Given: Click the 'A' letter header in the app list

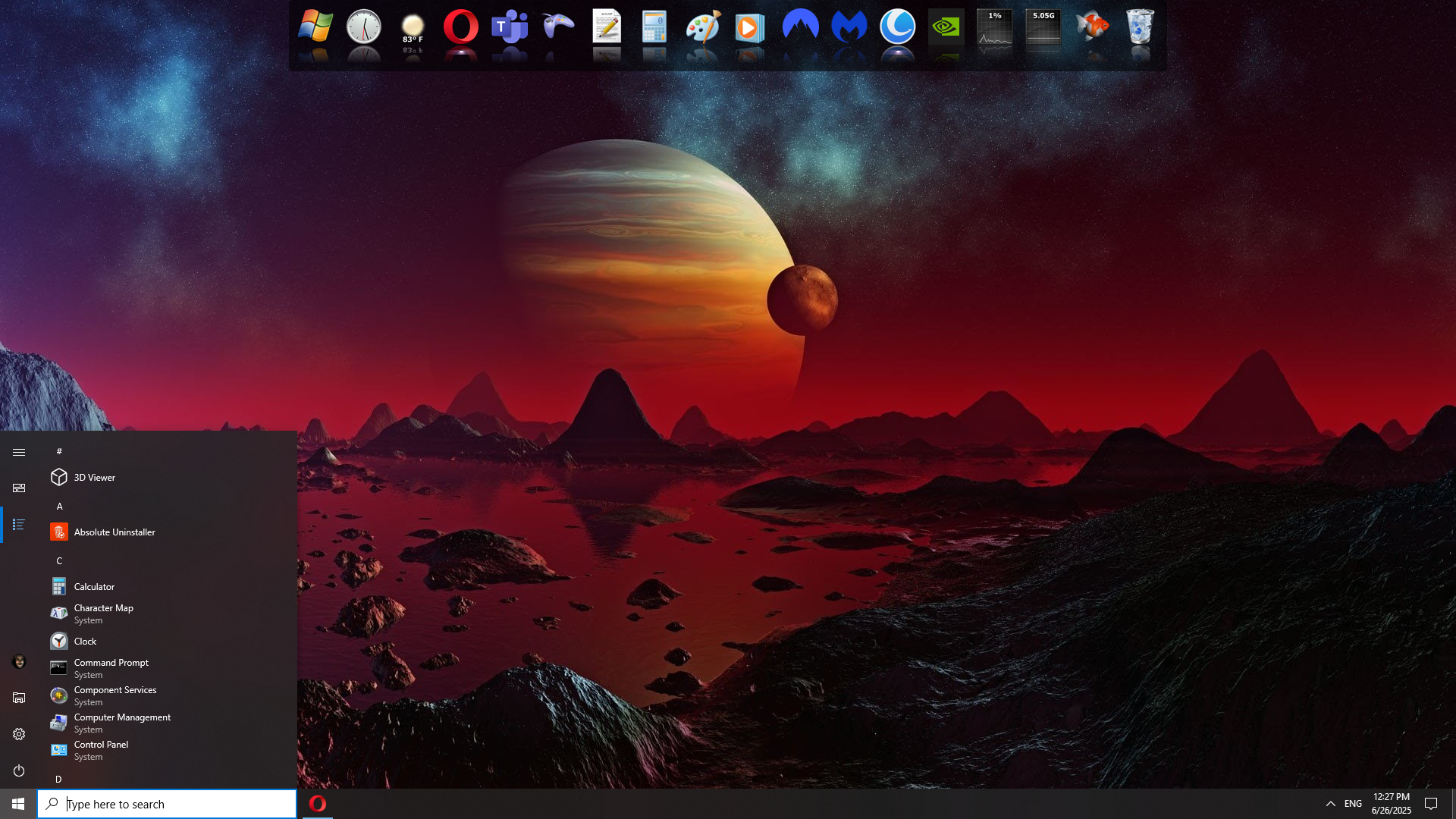Looking at the screenshot, I should pos(59,506).
